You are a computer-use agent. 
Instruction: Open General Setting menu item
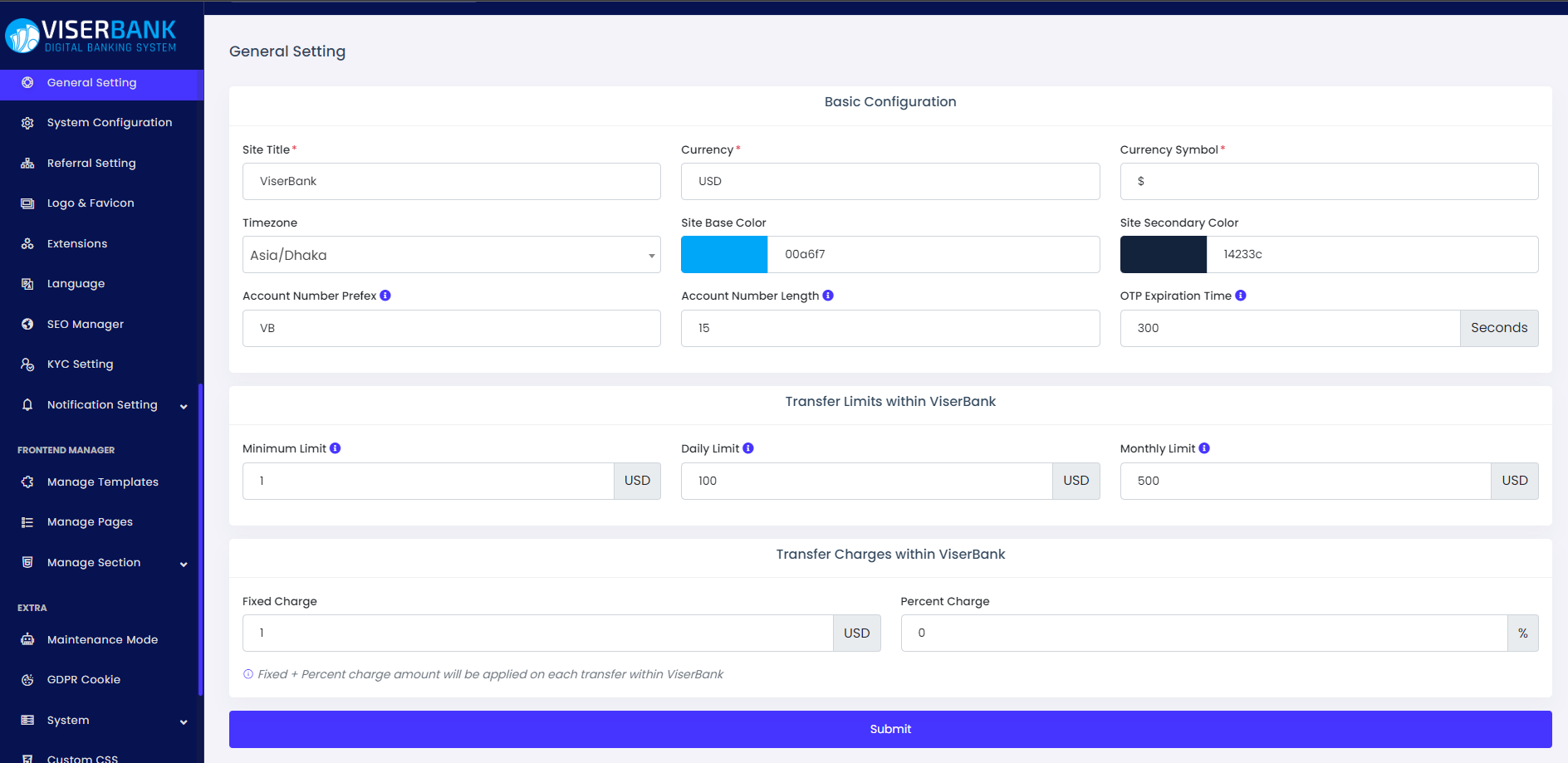(101, 83)
